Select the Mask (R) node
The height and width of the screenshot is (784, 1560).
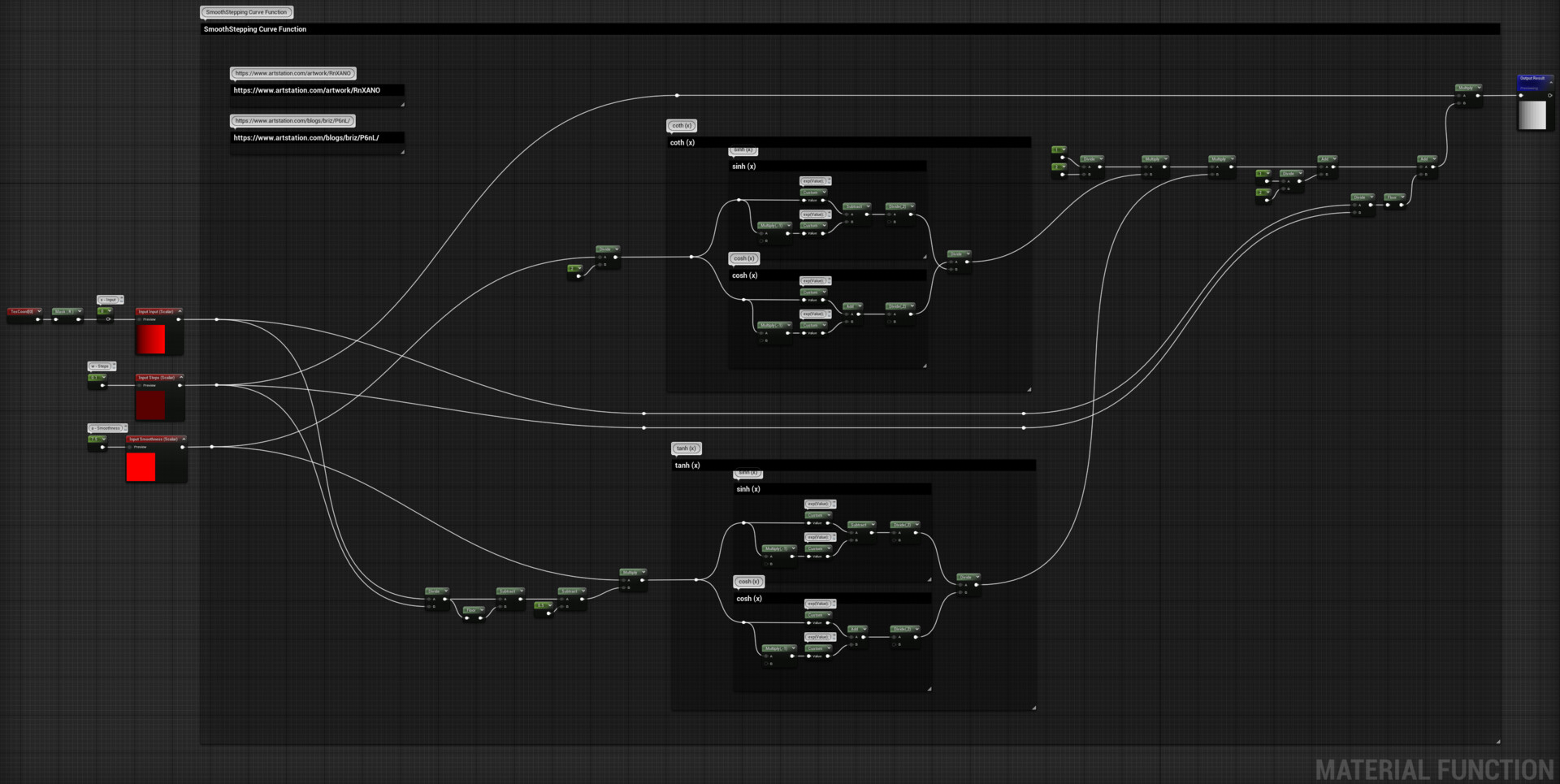[63, 311]
